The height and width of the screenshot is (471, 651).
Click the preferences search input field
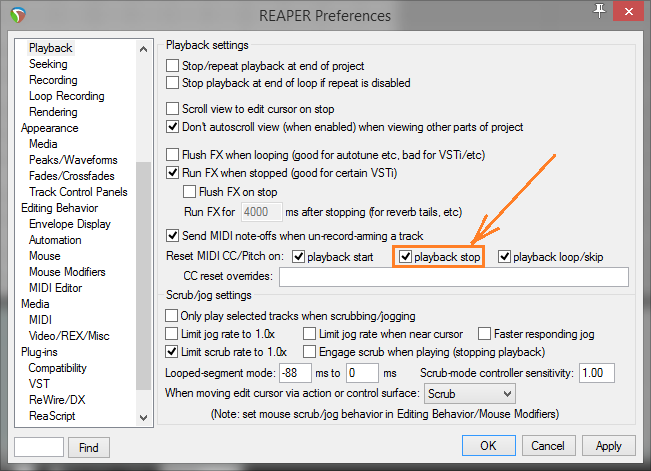tap(40, 446)
